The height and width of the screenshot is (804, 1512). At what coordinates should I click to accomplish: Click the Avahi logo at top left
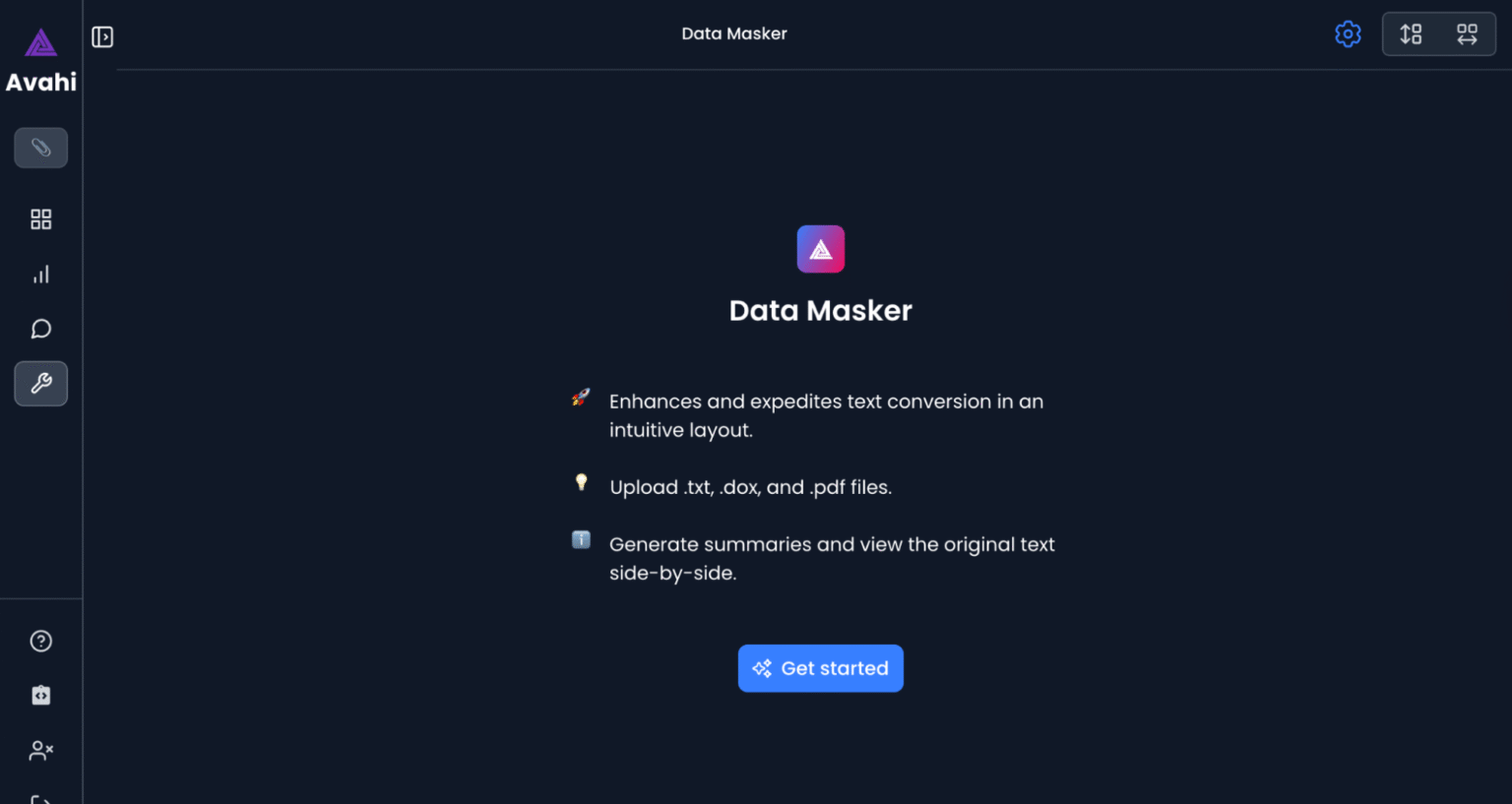click(x=40, y=43)
